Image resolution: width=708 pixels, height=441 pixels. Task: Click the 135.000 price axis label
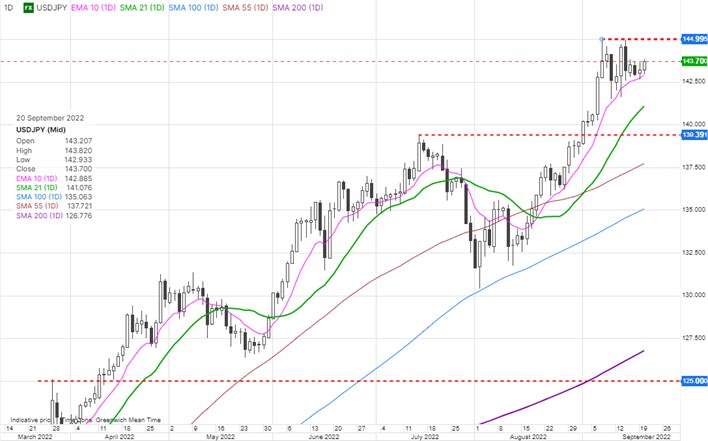(694, 209)
